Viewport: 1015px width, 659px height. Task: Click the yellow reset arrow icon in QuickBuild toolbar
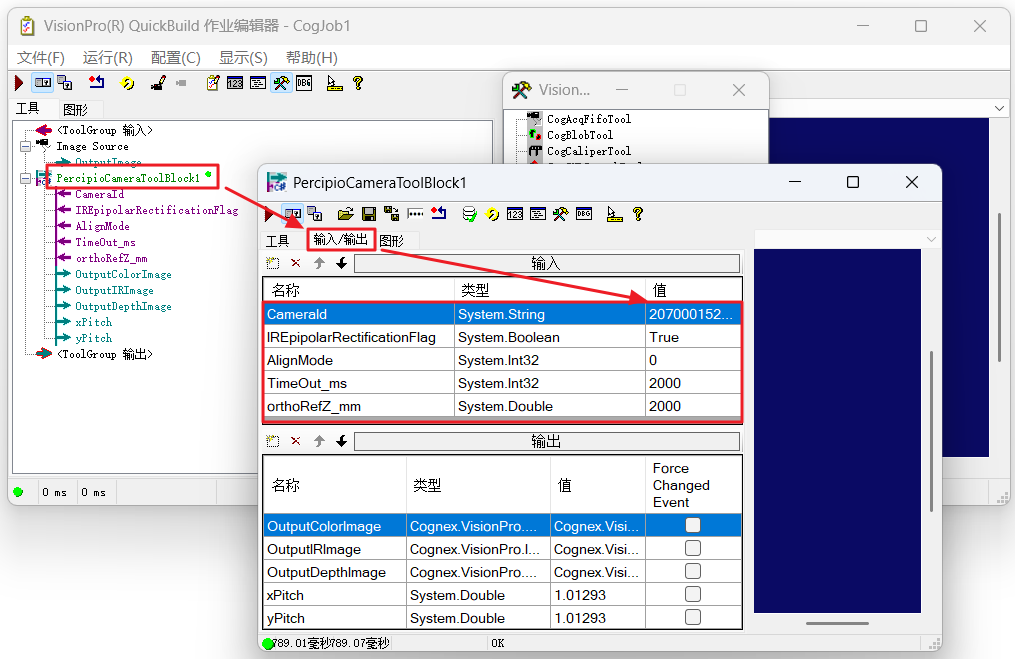coord(128,83)
